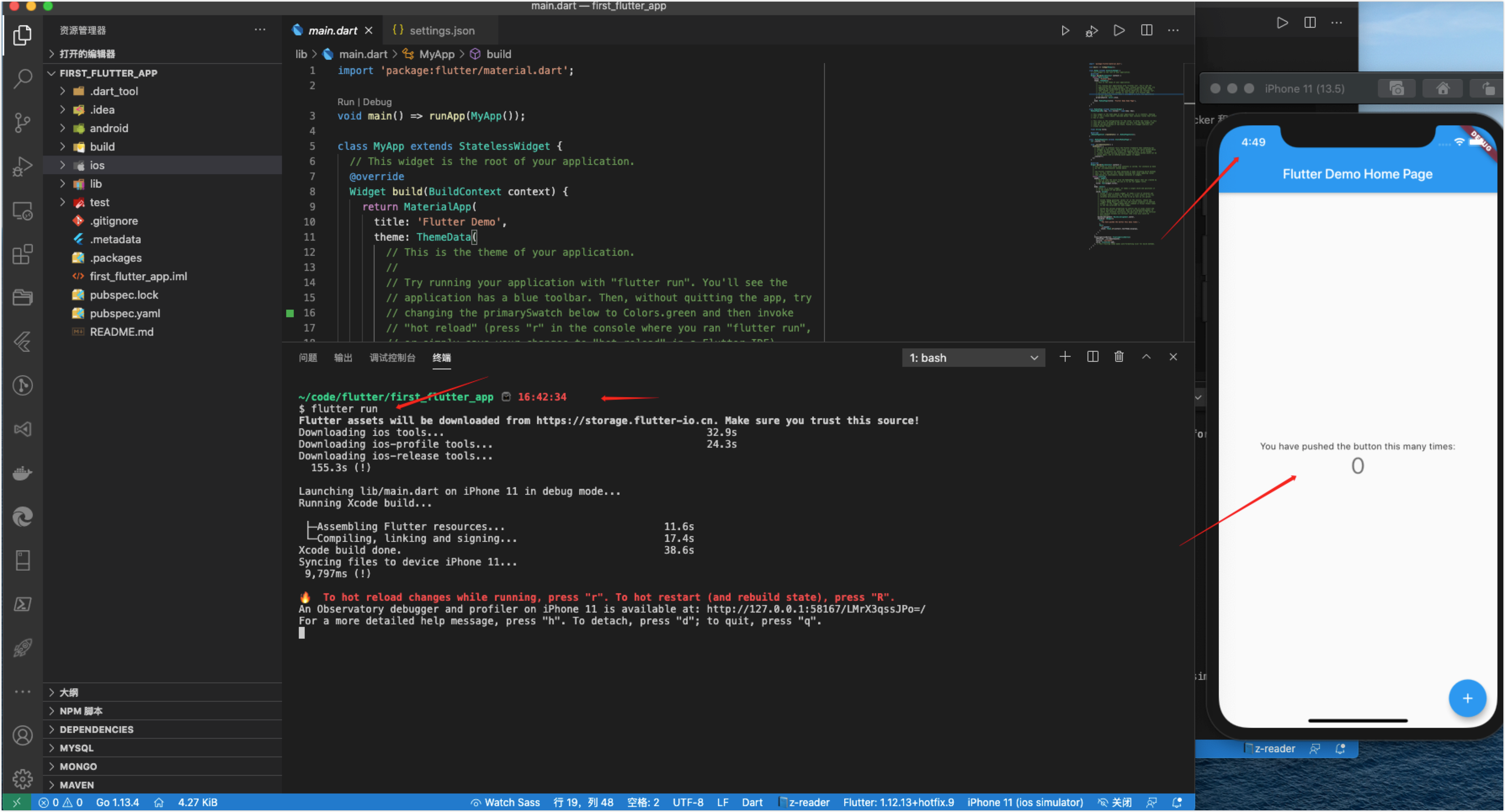Open README.md in the explorer
Image resolution: width=1505 pixels, height=812 pixels.
[x=162, y=332]
